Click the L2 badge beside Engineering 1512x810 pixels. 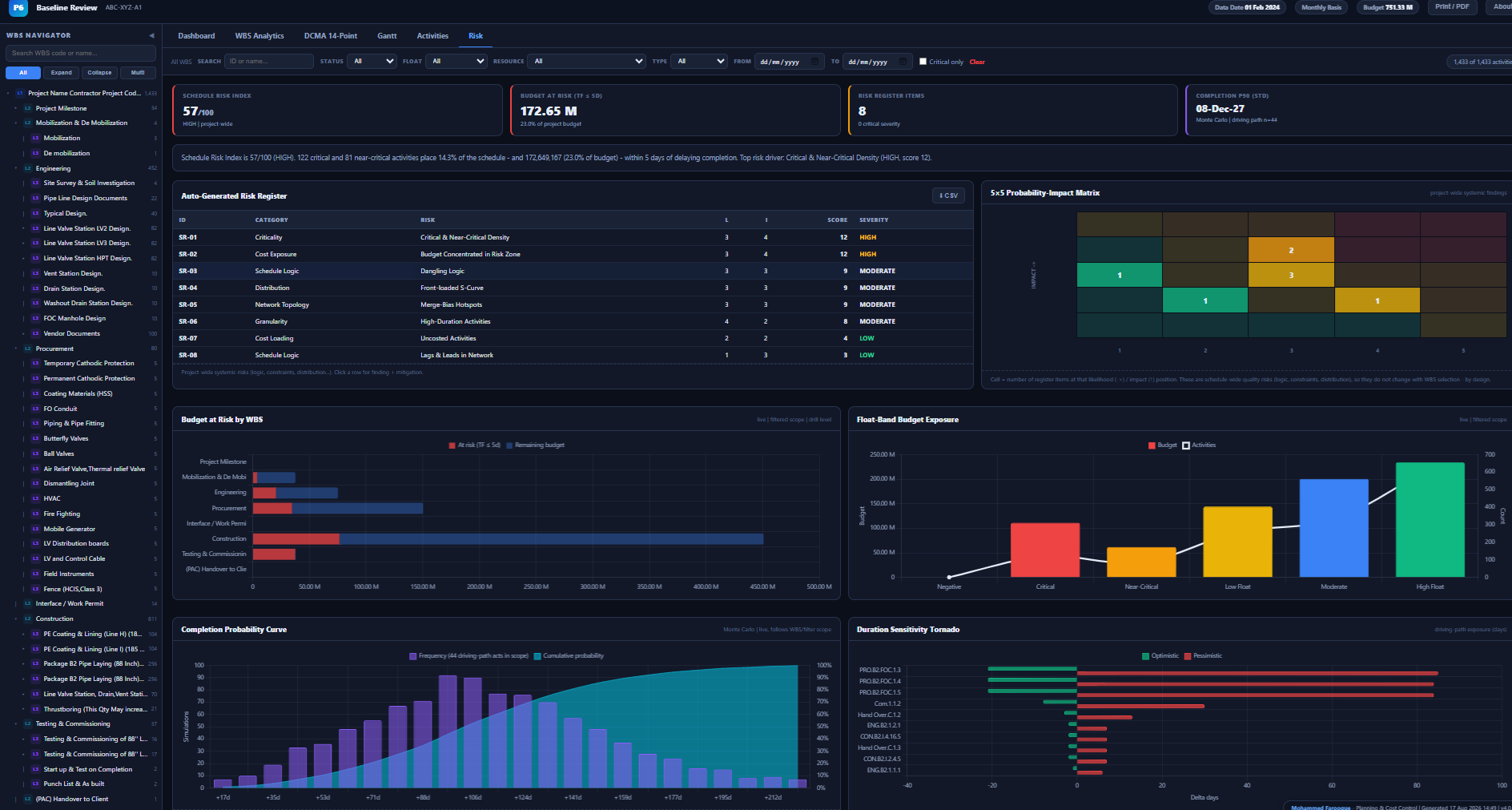[x=28, y=168]
